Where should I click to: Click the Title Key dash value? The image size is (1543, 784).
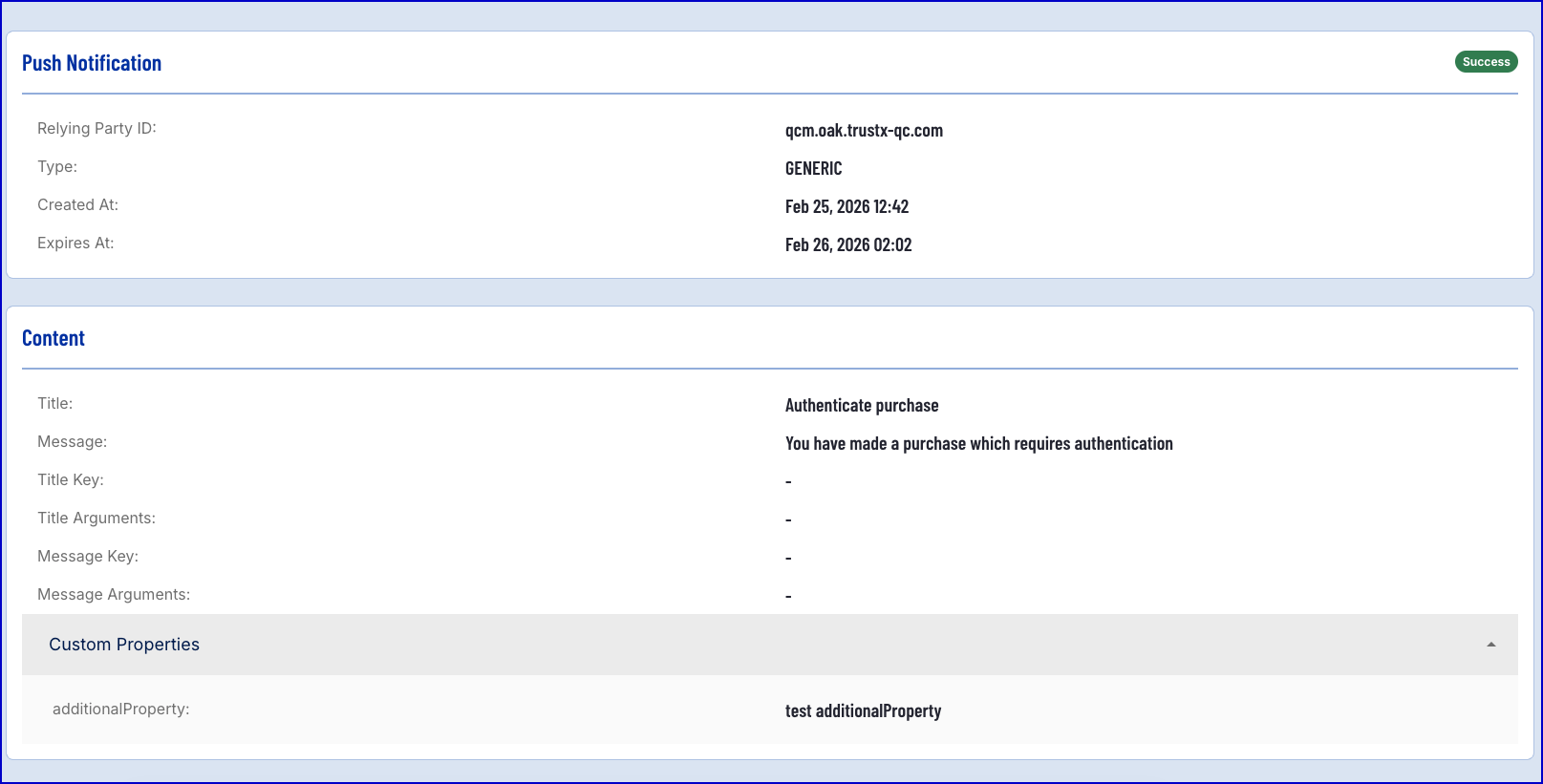point(788,482)
